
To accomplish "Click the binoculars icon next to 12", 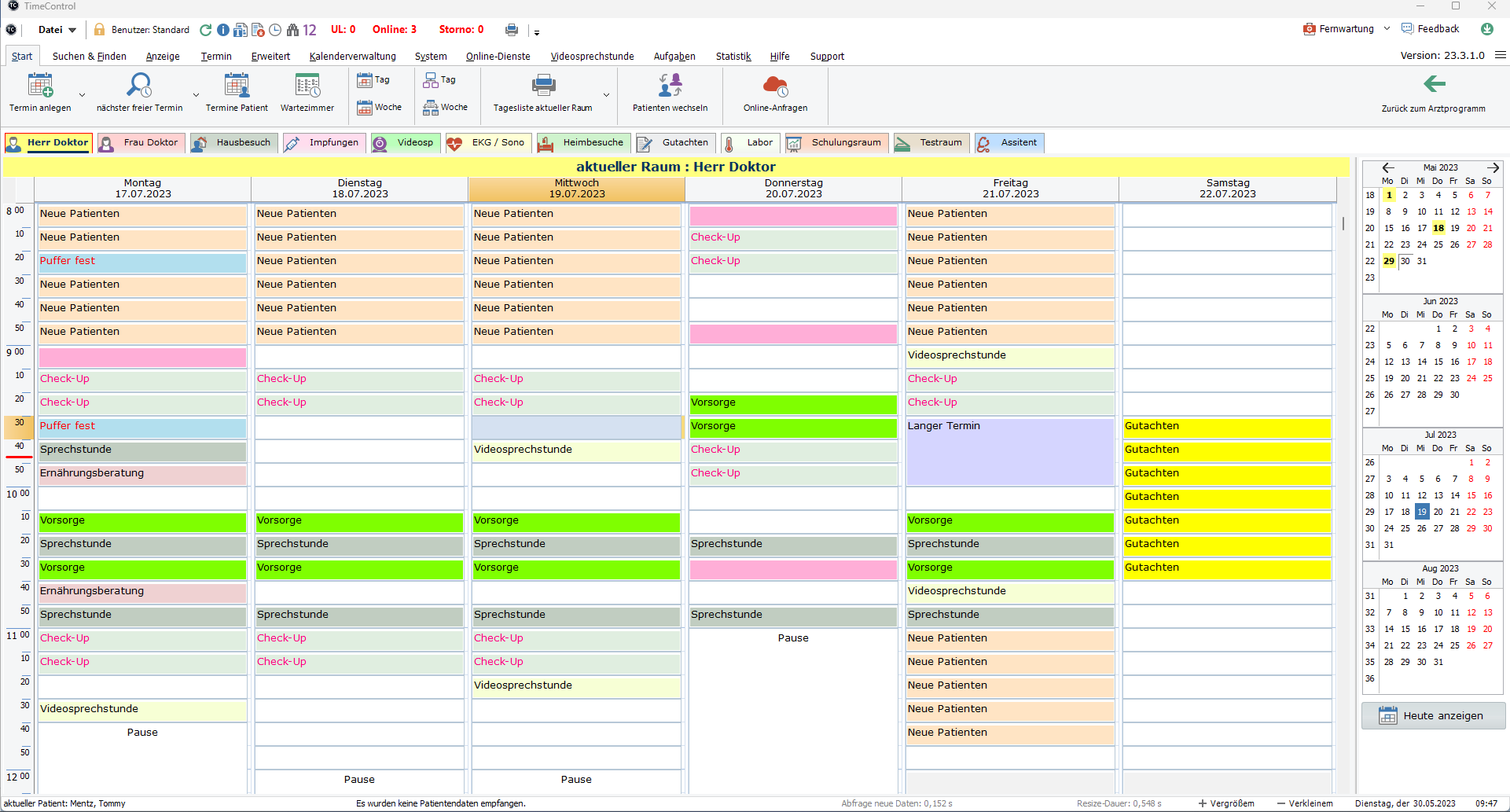I will coord(292,30).
